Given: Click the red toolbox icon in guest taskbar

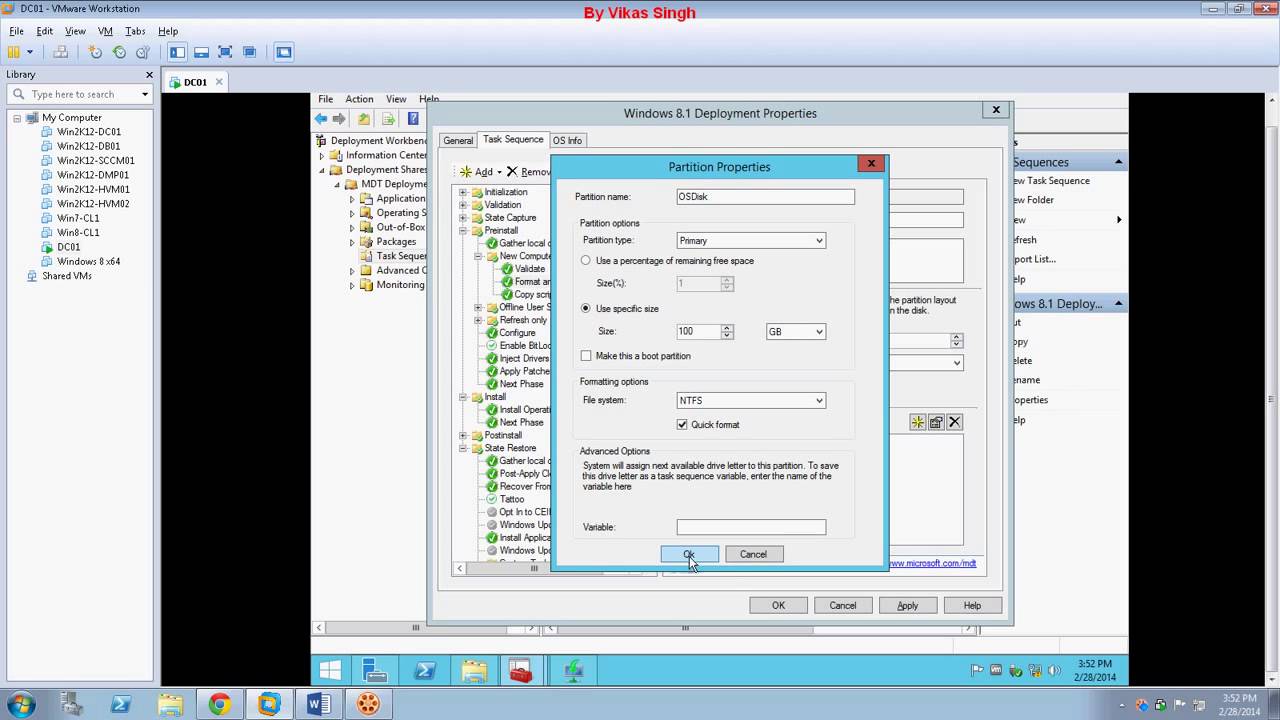Looking at the screenshot, I should [521, 671].
